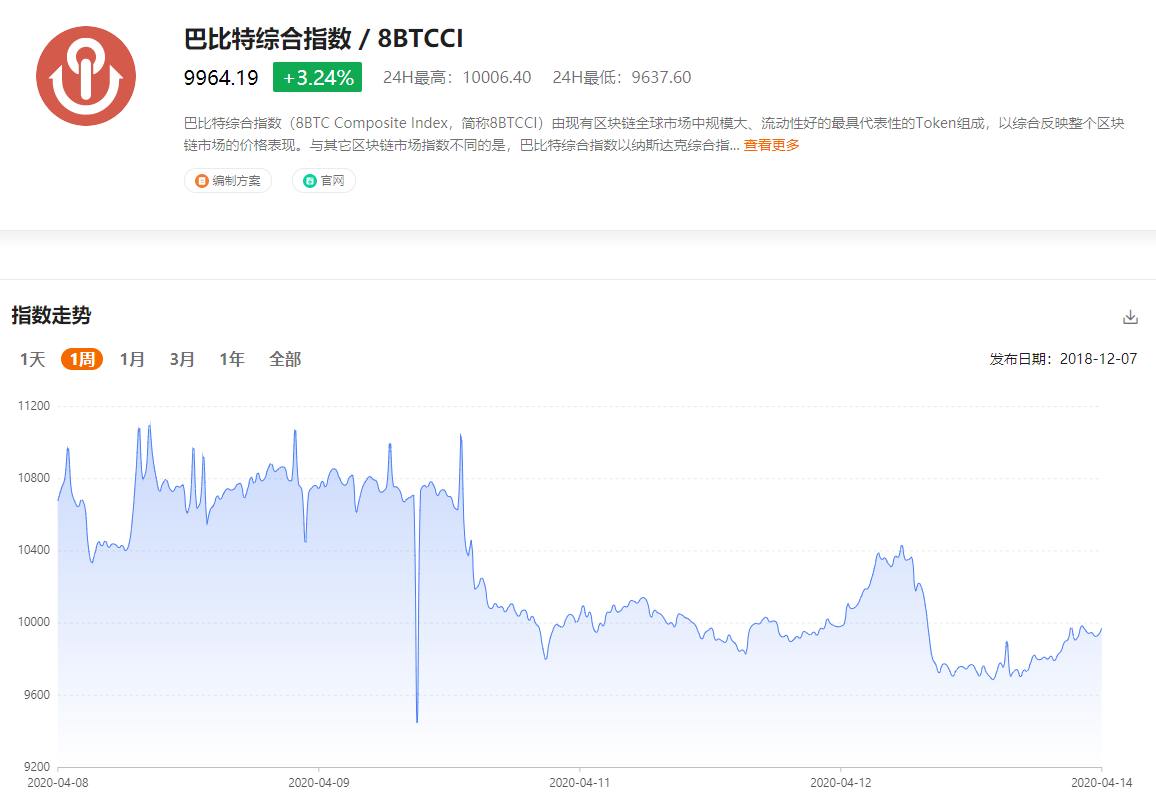
Task: Click the 巴比特综合指数 / 8BTCCI title
Action: [324, 38]
